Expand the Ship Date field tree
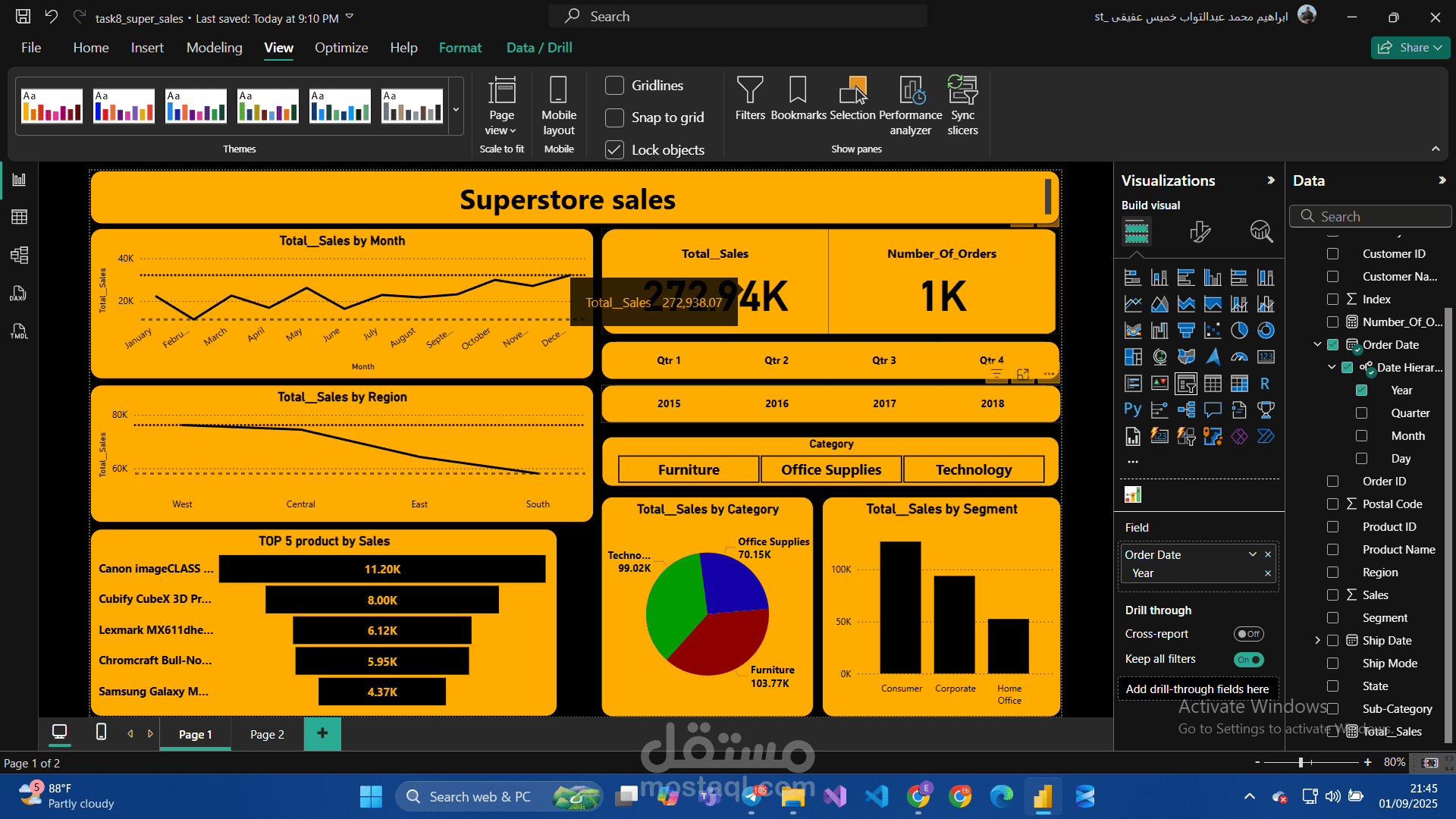1456x819 pixels. pyautogui.click(x=1317, y=641)
